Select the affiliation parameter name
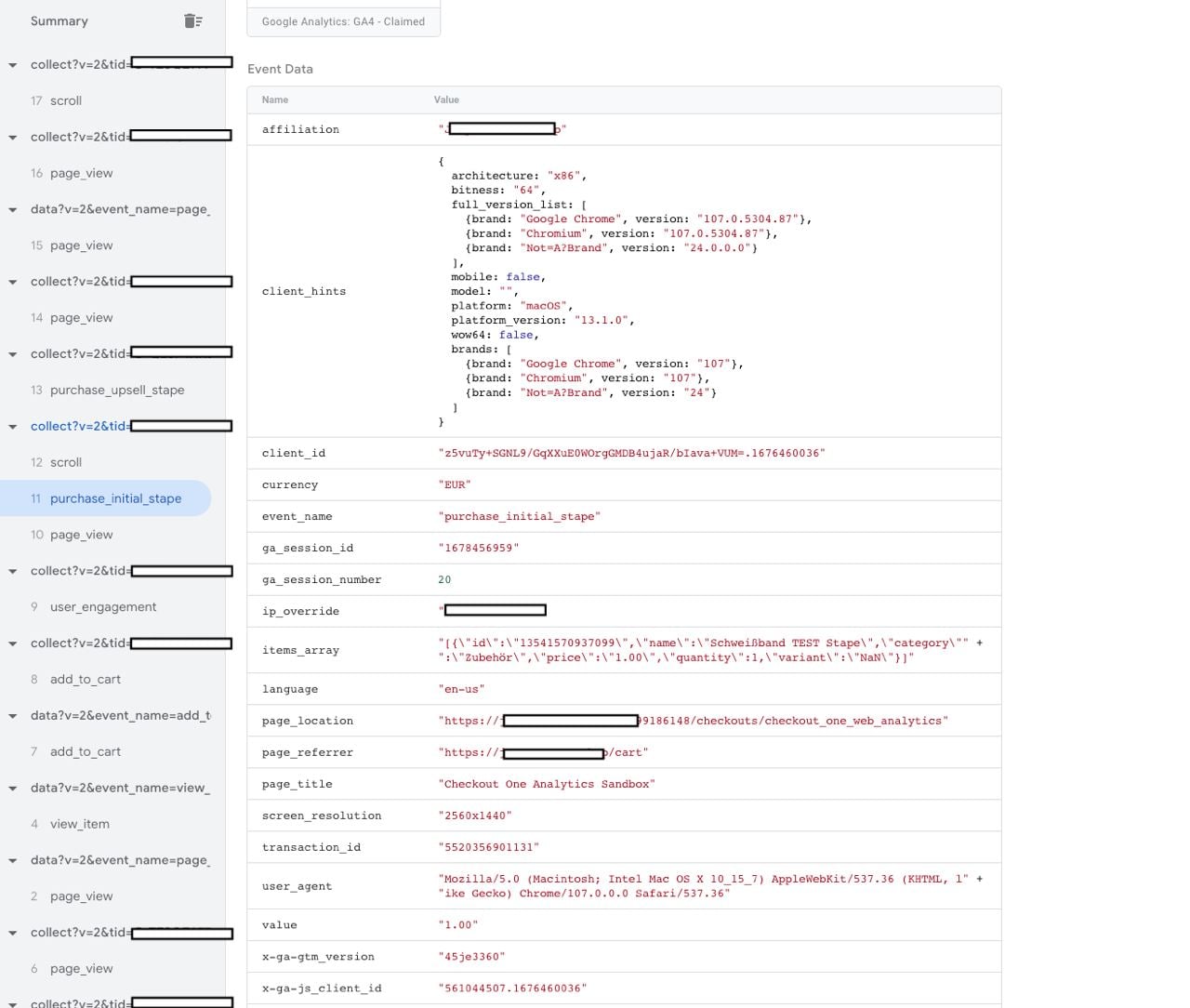 pyautogui.click(x=300, y=129)
